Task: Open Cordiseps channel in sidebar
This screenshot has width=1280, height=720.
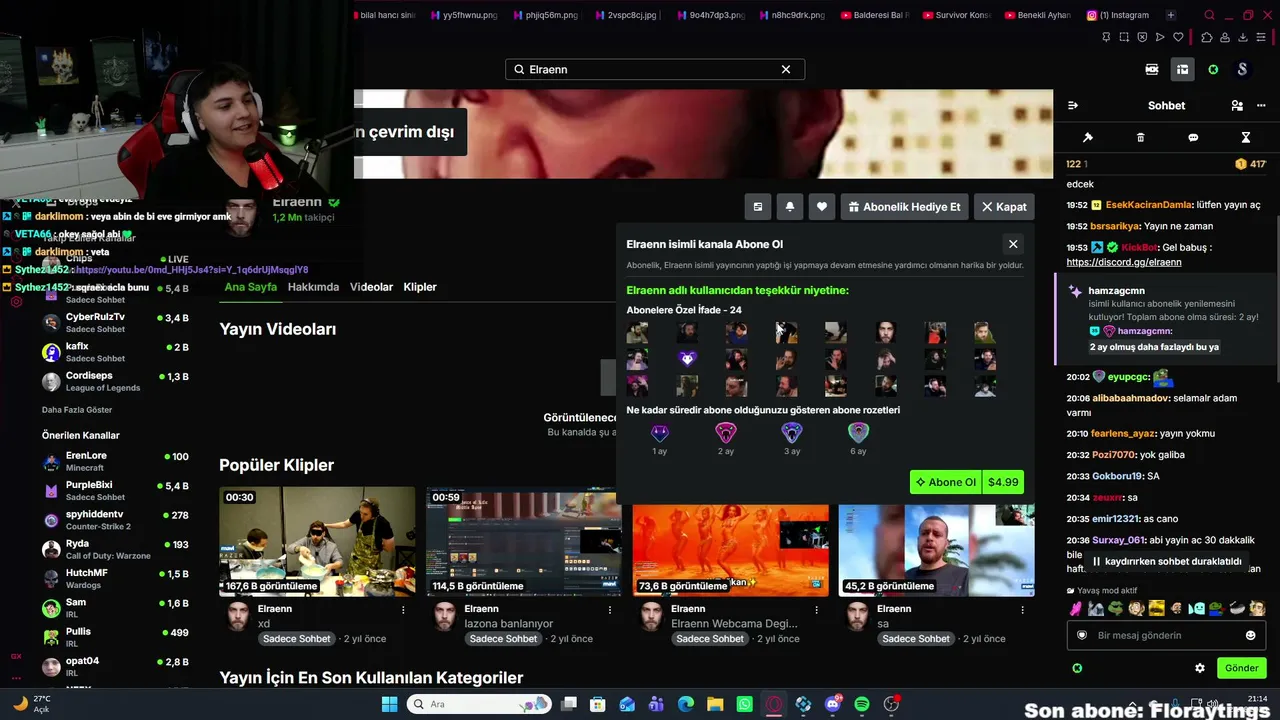Action: click(115, 381)
